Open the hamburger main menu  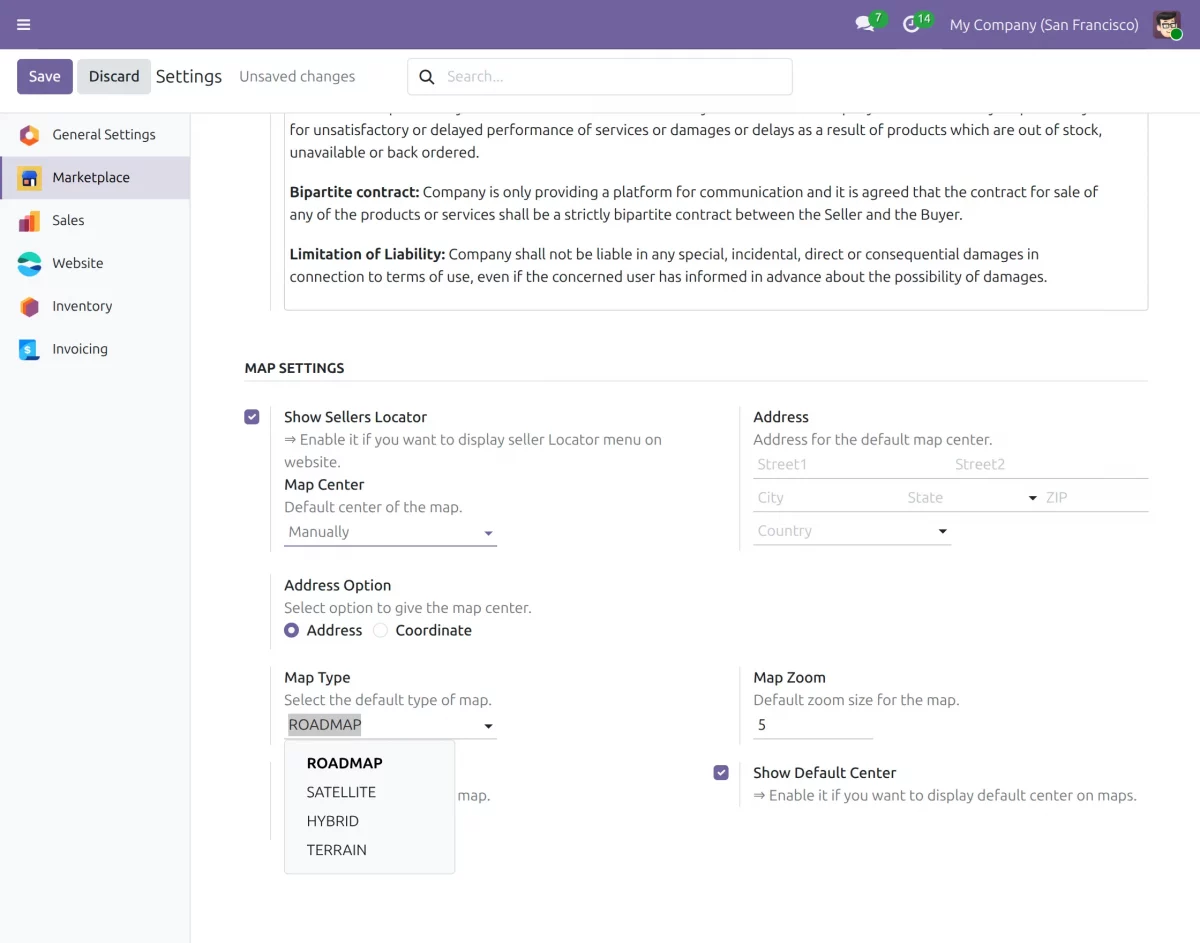[x=24, y=25]
